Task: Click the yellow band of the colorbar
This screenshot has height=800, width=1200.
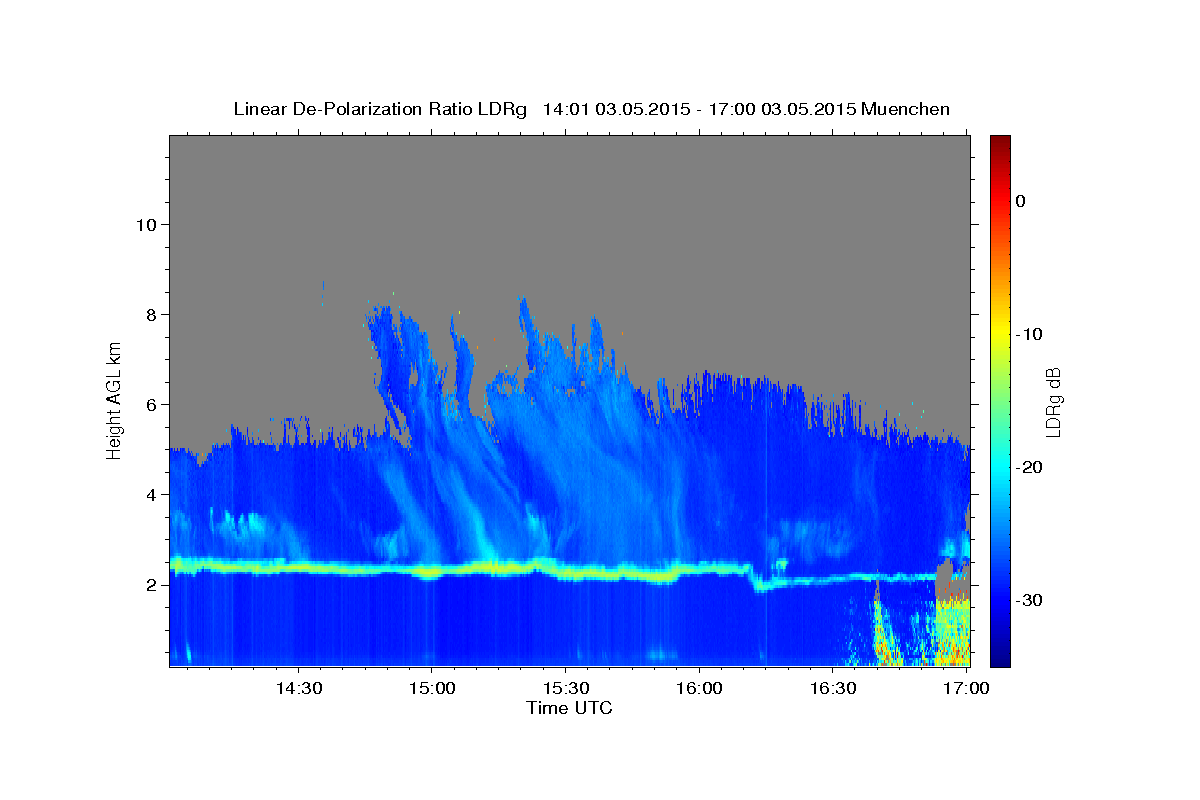Action: tap(1000, 334)
